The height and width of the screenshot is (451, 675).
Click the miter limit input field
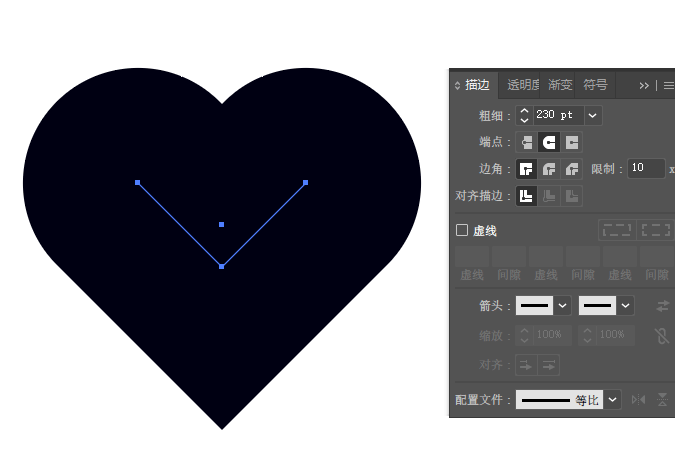(645, 168)
